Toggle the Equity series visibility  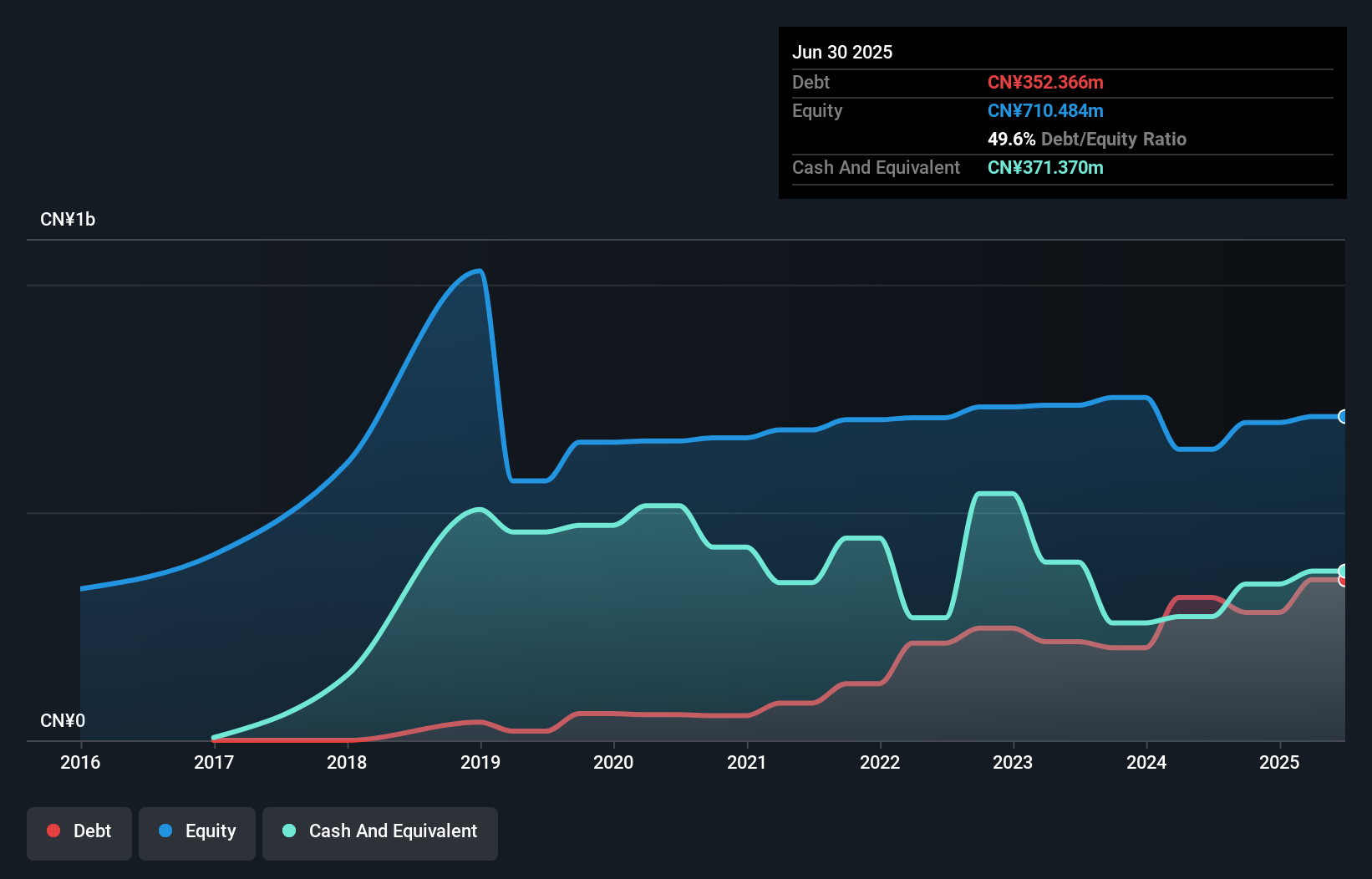196,831
